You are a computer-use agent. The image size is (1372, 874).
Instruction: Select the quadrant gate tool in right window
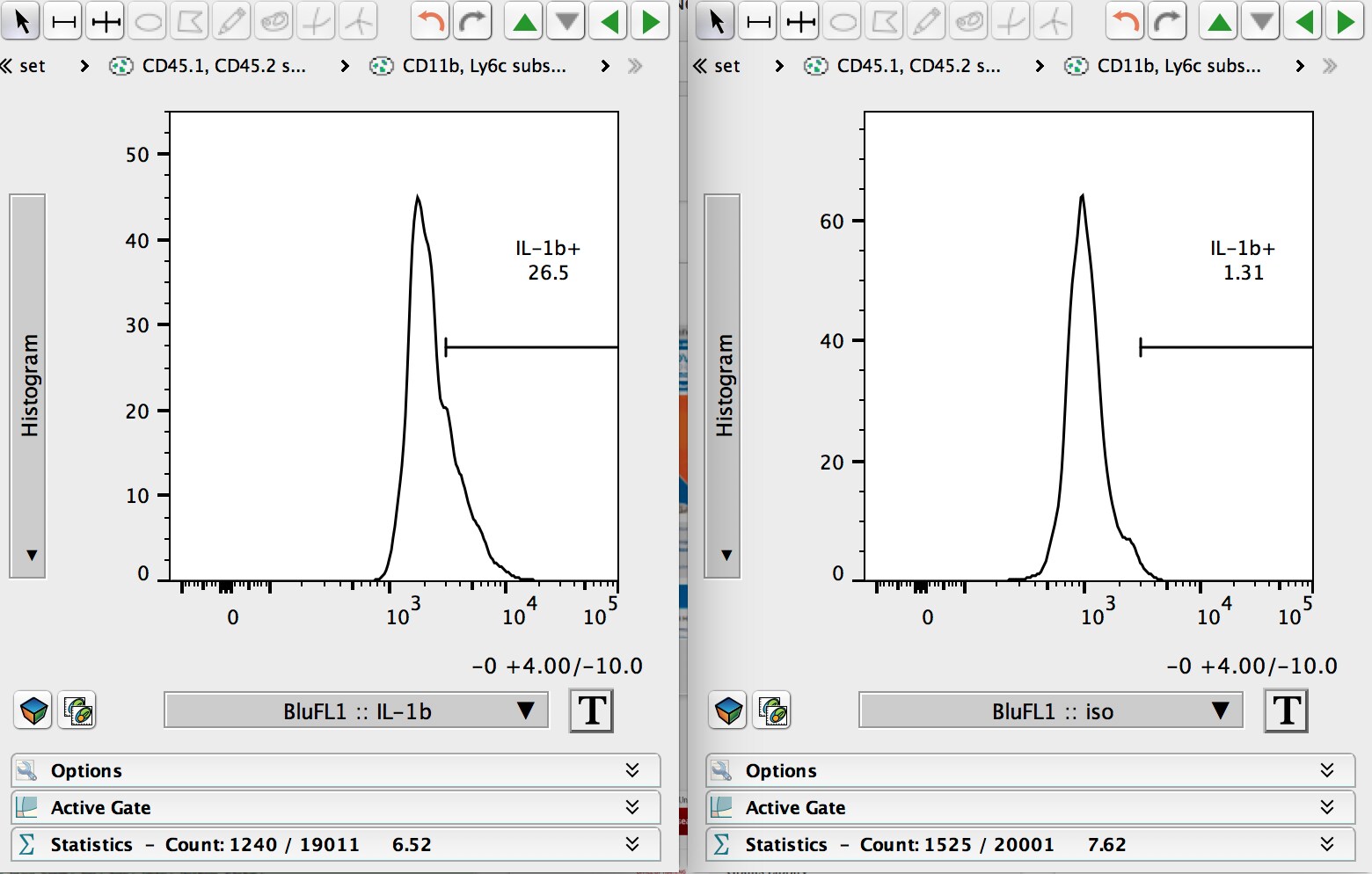pyautogui.click(x=1011, y=21)
